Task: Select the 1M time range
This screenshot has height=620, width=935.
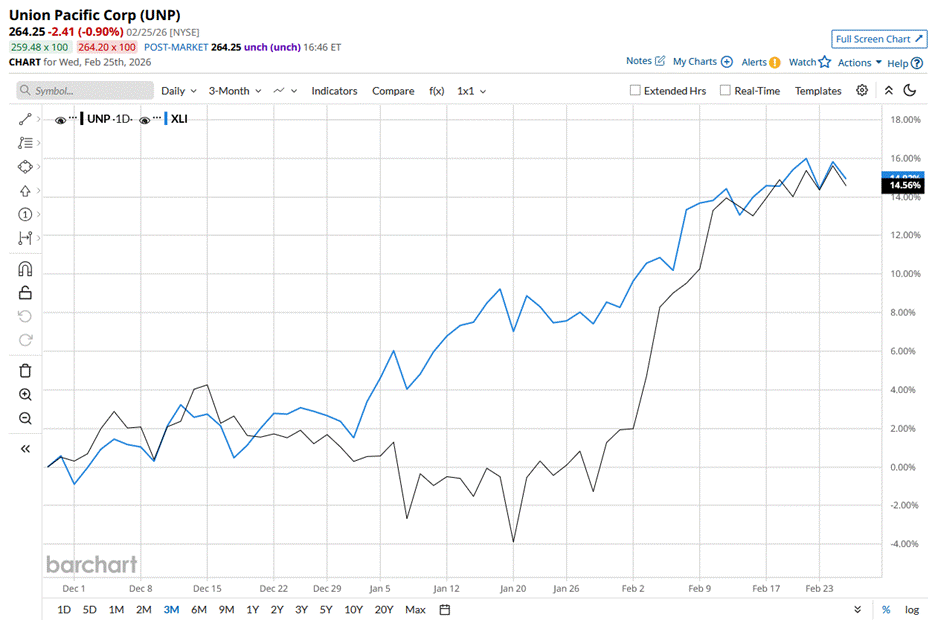Action: click(116, 609)
